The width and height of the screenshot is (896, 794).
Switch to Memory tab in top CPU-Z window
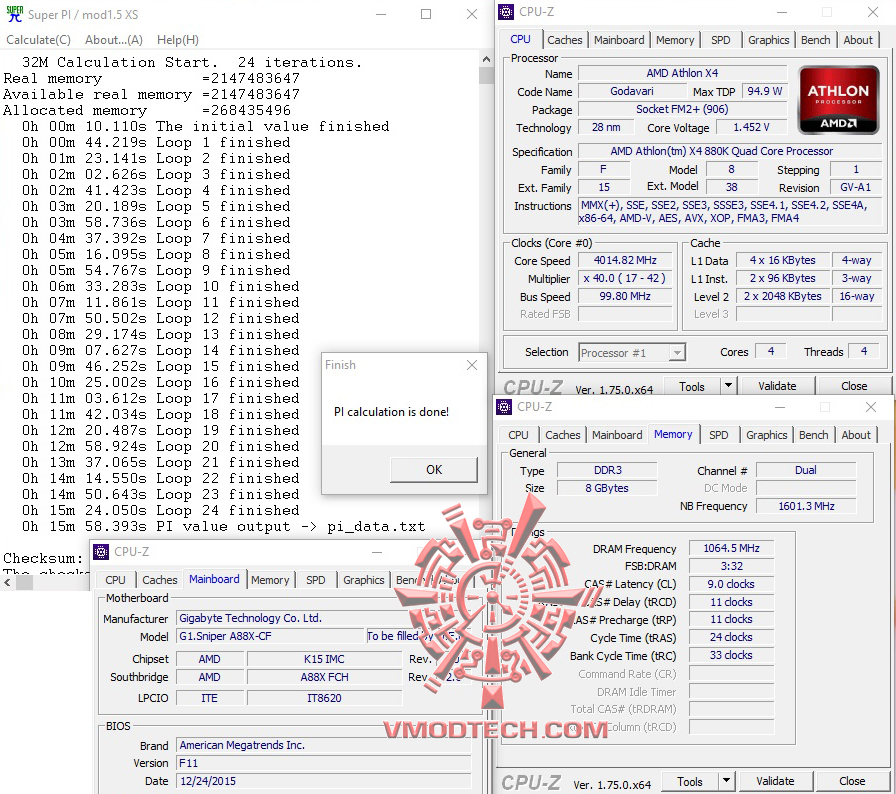pyautogui.click(x=675, y=40)
